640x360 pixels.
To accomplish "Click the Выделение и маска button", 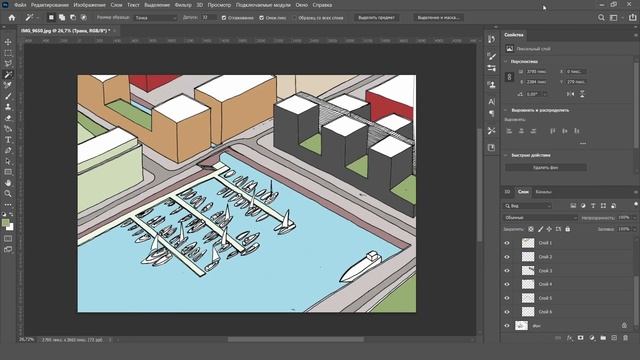I will pos(438,18).
